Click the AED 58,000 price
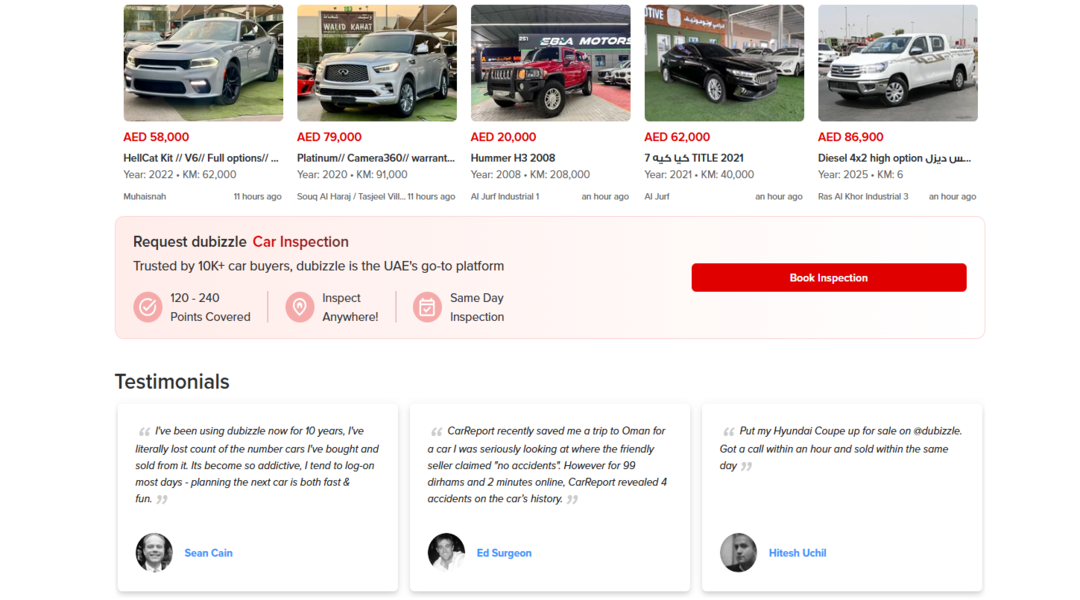 tap(156, 137)
